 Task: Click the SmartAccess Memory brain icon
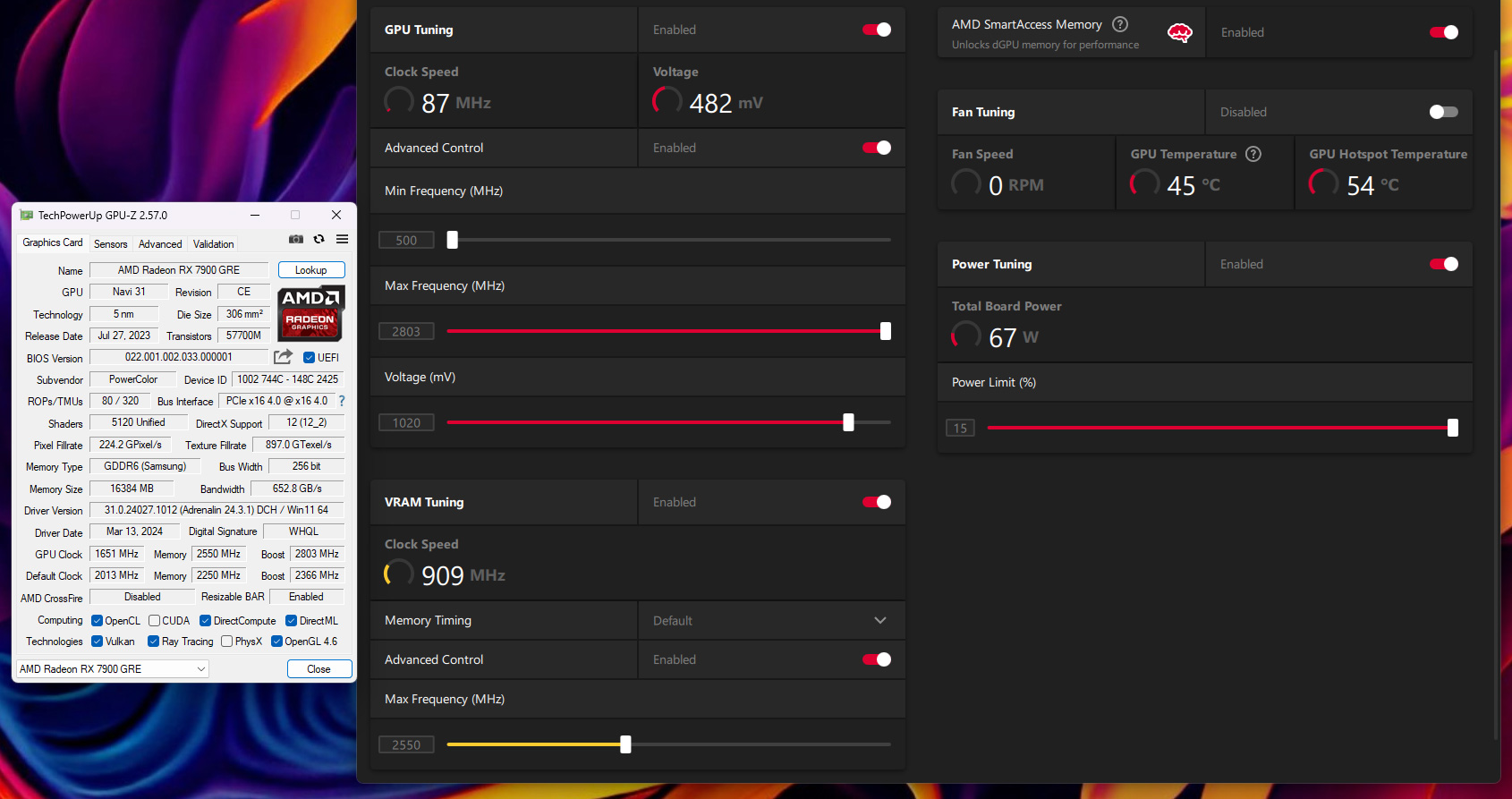(x=1180, y=33)
